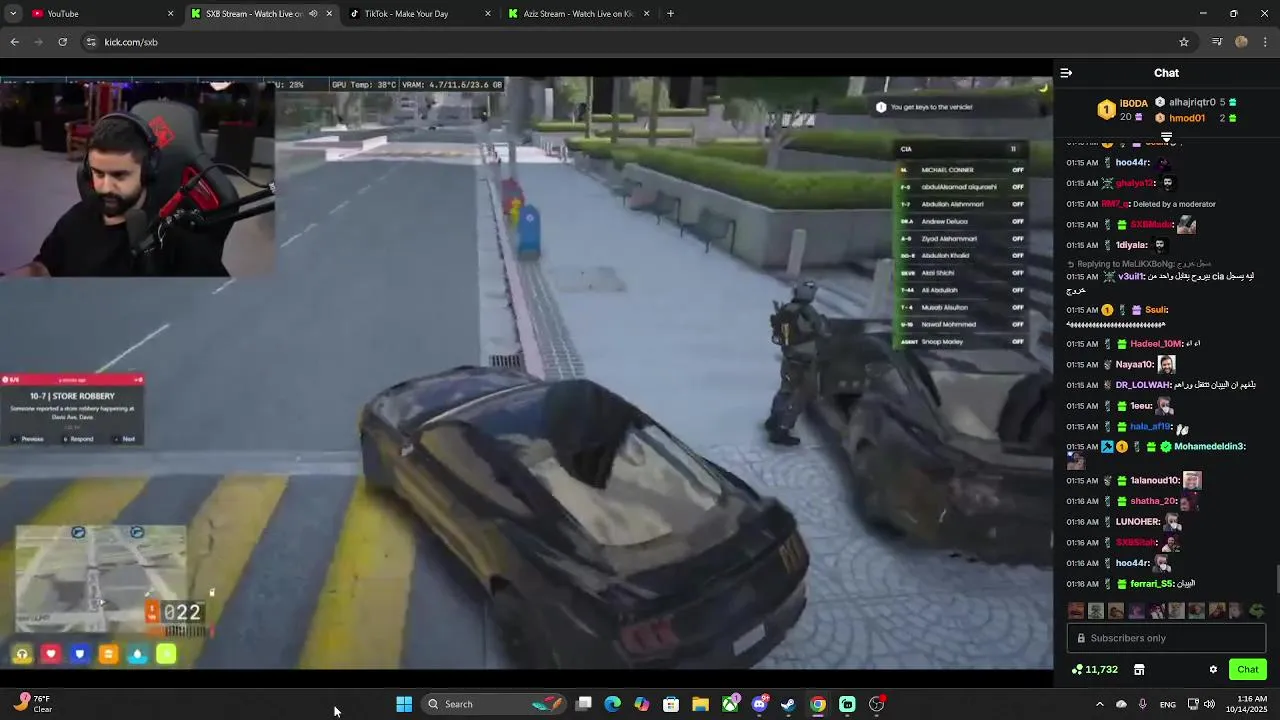Open the Windows Start menu

404,704
